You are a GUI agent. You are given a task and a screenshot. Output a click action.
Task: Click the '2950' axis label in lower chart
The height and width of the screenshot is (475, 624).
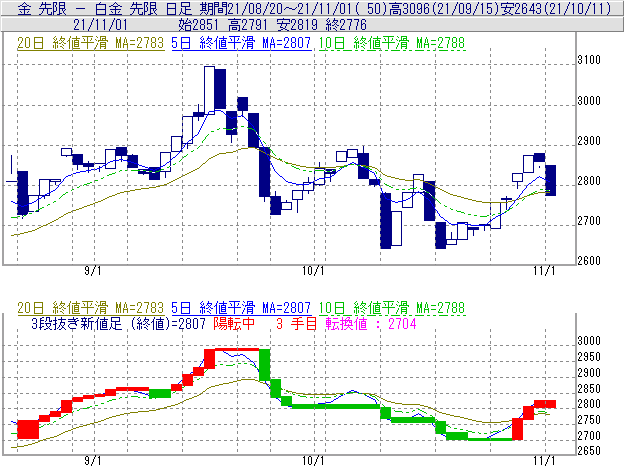589,357
